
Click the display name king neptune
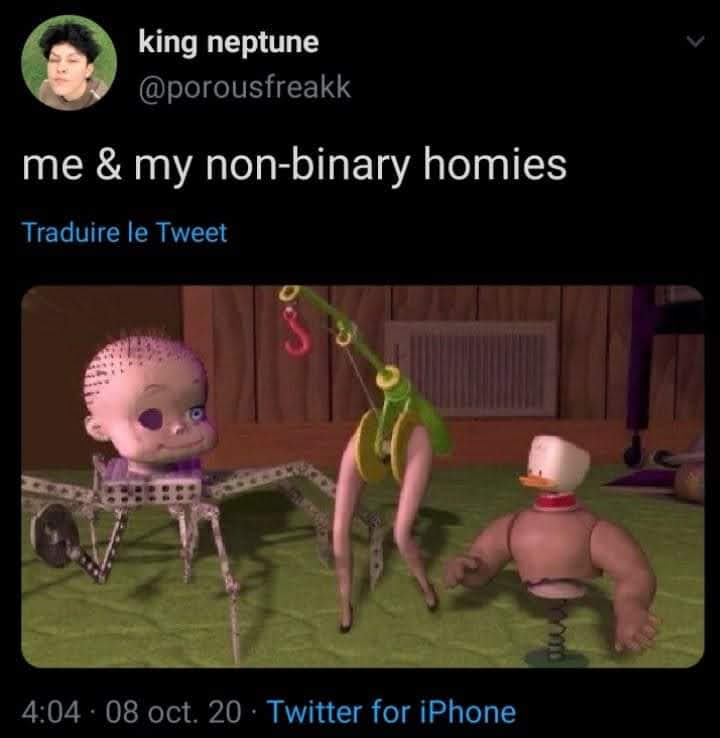point(229,43)
